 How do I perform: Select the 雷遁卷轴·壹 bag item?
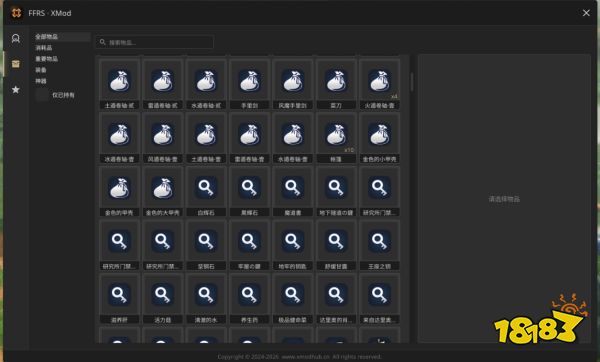pyautogui.click(x=249, y=138)
